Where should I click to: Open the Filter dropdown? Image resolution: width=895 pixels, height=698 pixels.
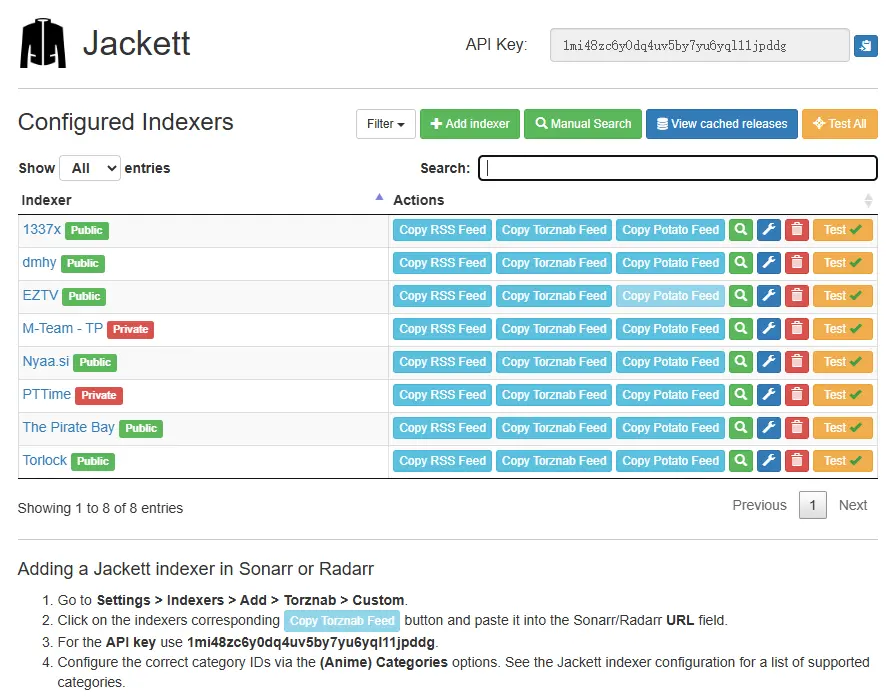pyautogui.click(x=386, y=124)
